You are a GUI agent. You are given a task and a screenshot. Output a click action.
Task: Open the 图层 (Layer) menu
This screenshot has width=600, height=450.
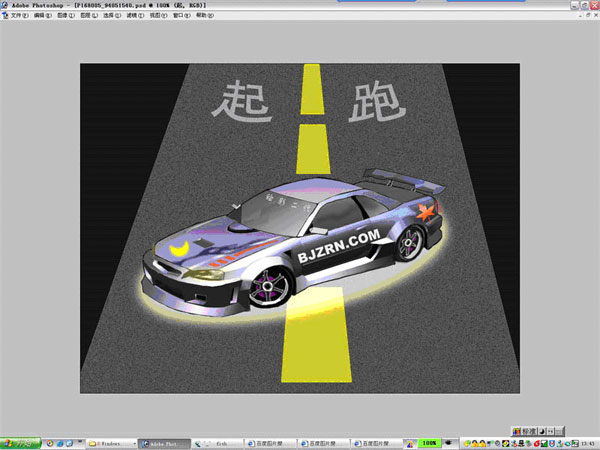pos(89,15)
